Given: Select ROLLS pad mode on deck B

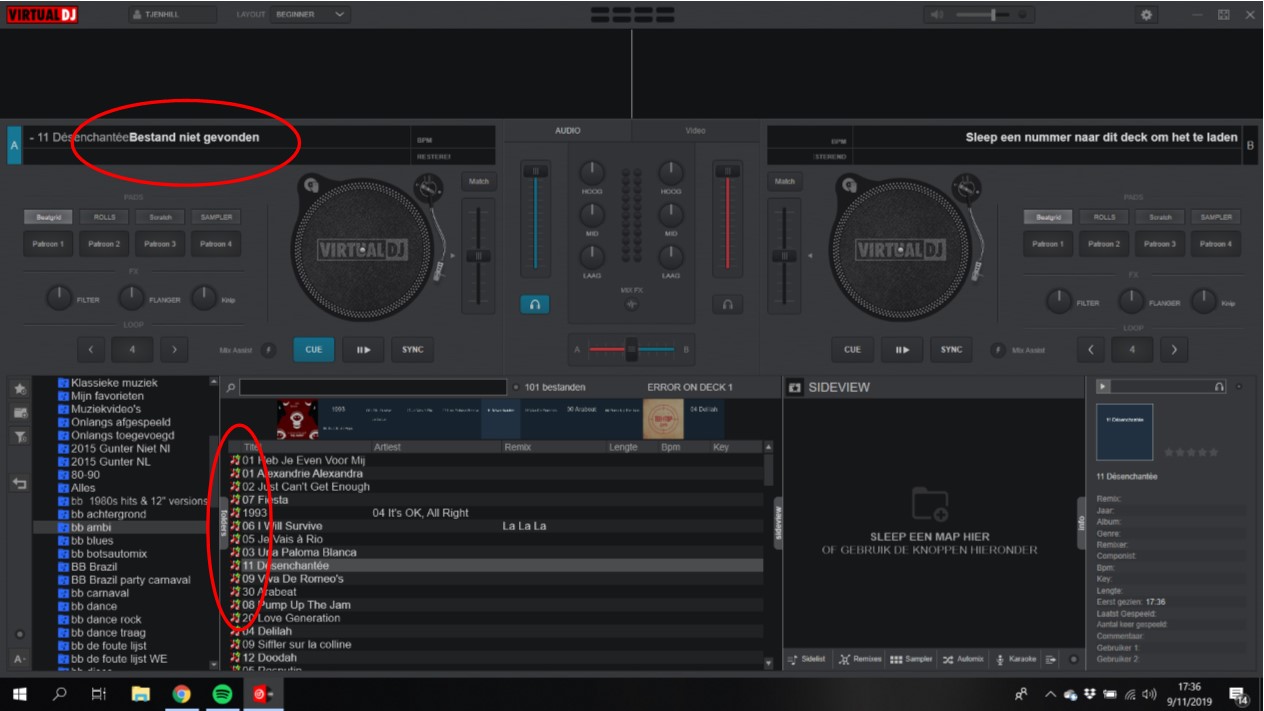Looking at the screenshot, I should [x=1104, y=217].
